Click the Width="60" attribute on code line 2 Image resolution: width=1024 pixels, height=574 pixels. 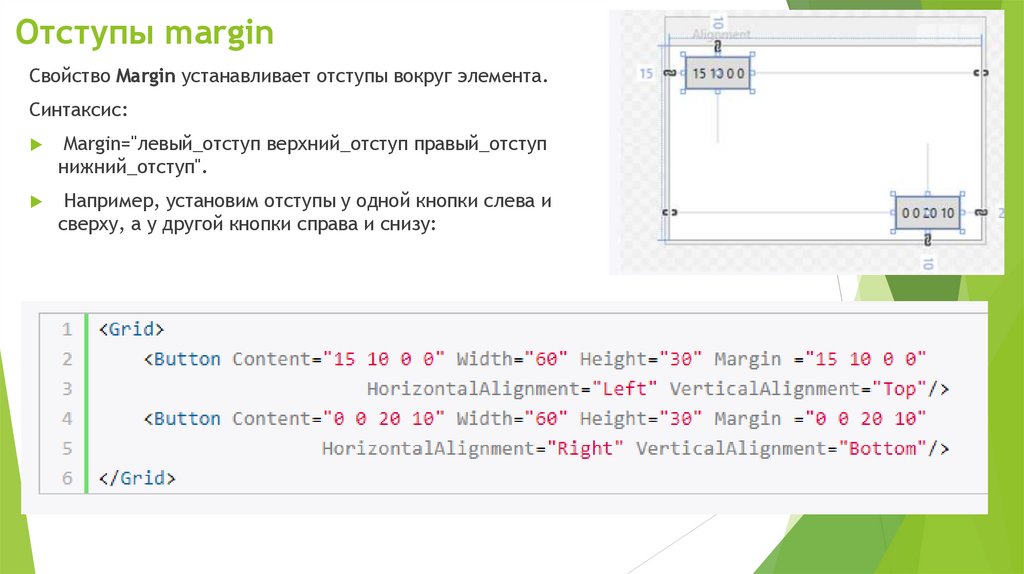click(x=512, y=359)
